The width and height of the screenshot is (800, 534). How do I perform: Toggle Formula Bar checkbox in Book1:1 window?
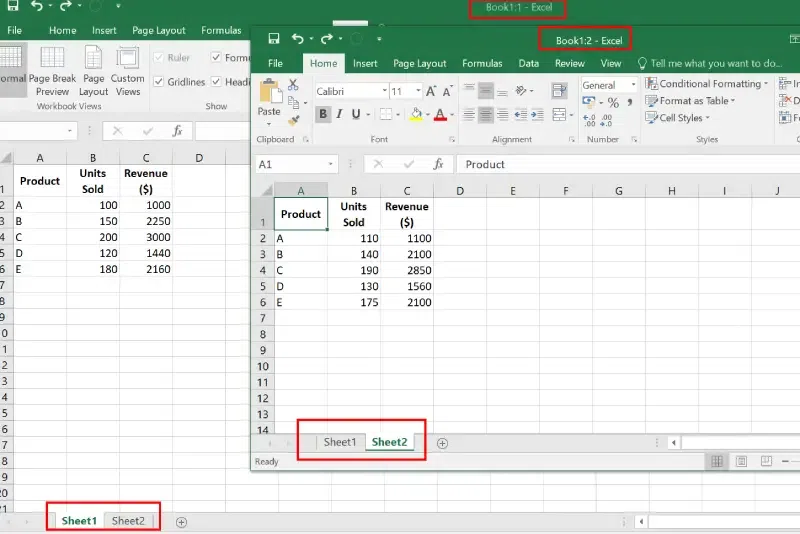pyautogui.click(x=216, y=58)
